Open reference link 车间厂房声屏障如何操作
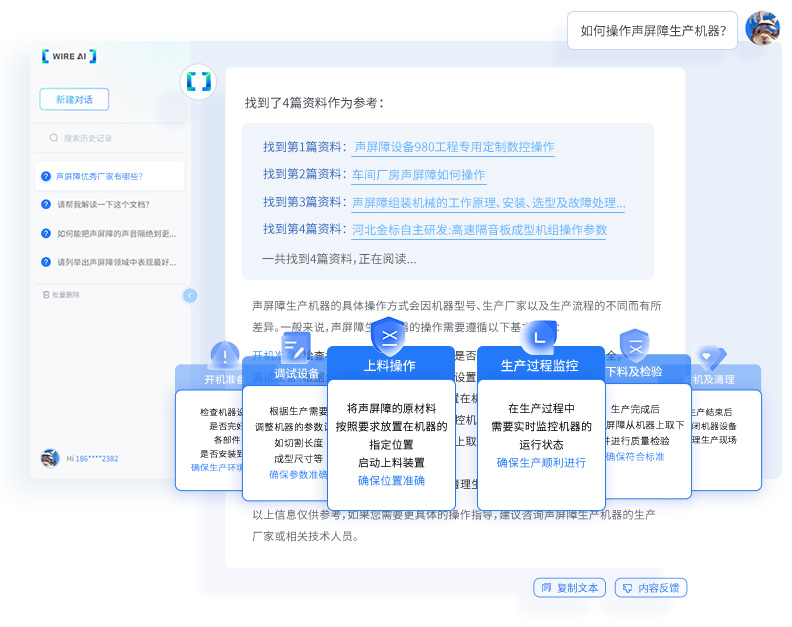This screenshot has width=792, height=627. click(x=418, y=175)
